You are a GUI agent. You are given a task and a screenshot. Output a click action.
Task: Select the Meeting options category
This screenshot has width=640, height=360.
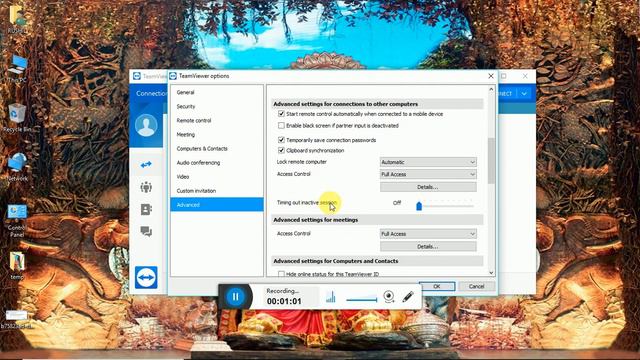(x=217, y=135)
